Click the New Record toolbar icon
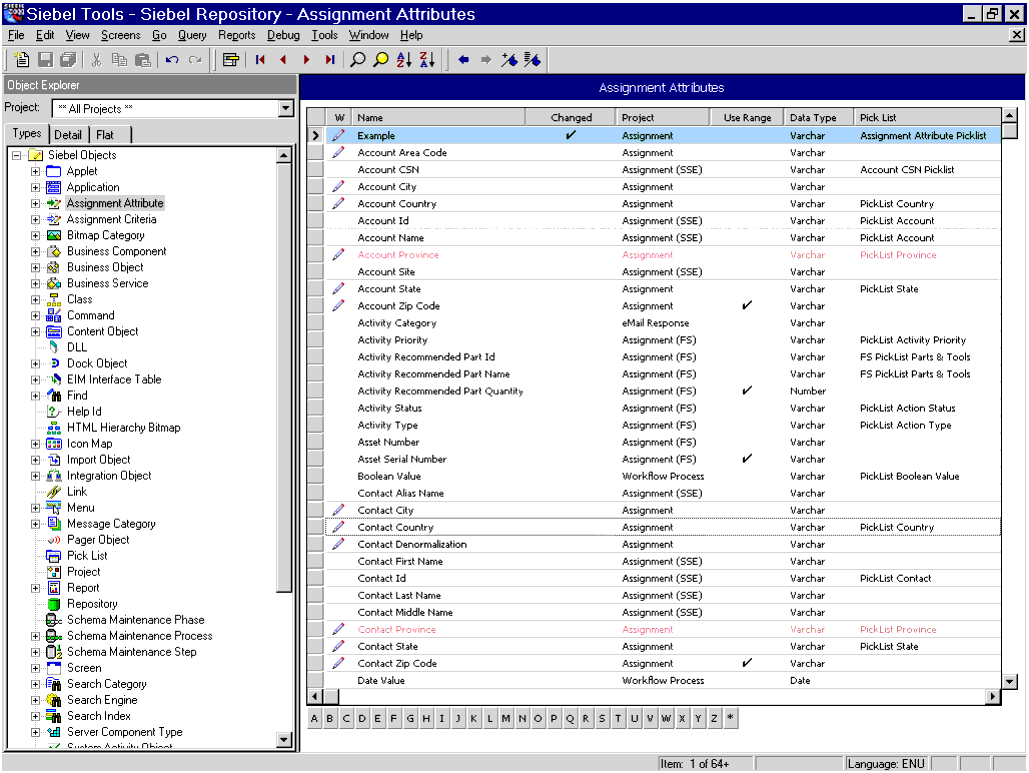1029x773 pixels. (21, 60)
